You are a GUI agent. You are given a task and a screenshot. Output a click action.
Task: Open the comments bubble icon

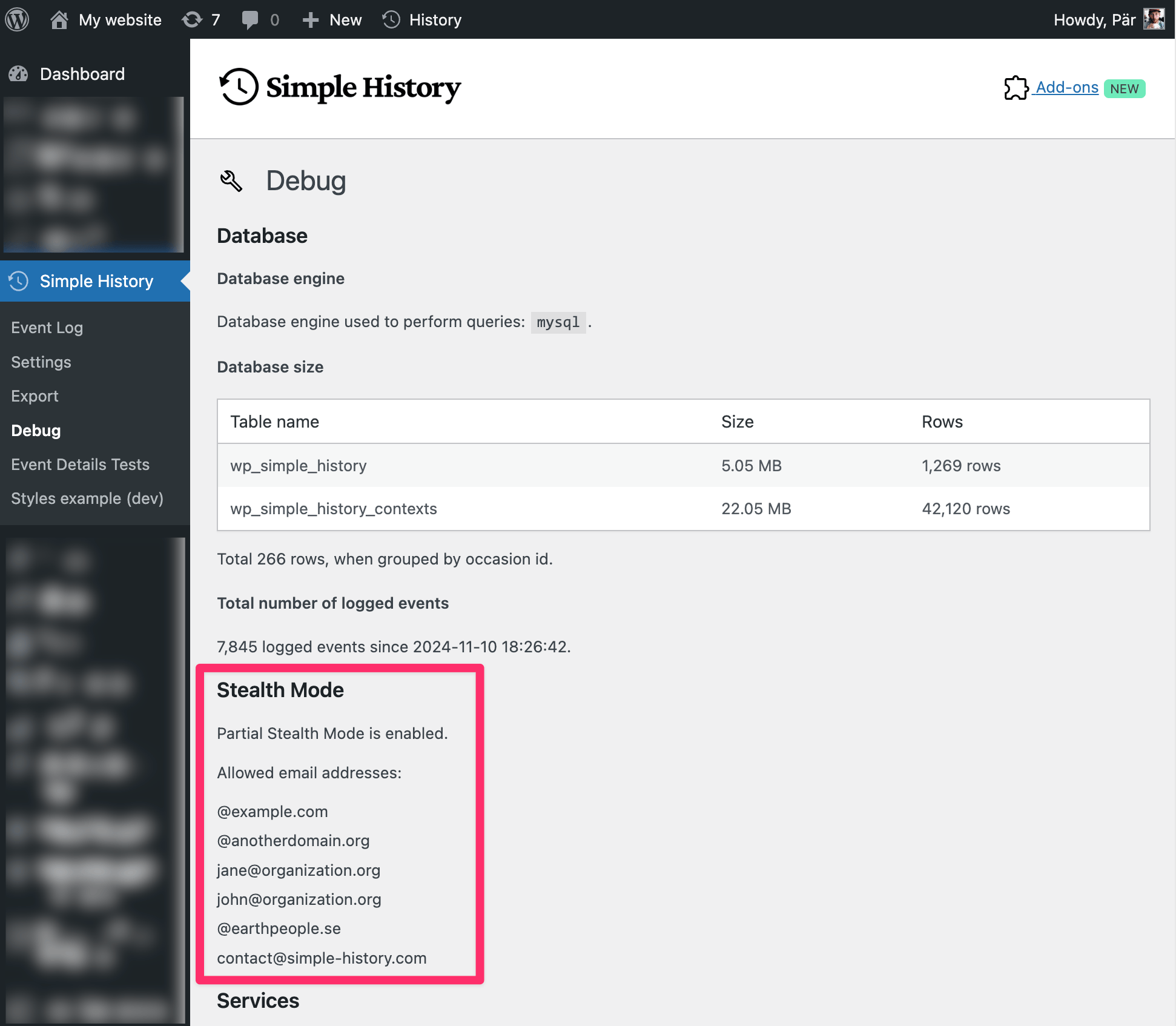click(x=249, y=19)
